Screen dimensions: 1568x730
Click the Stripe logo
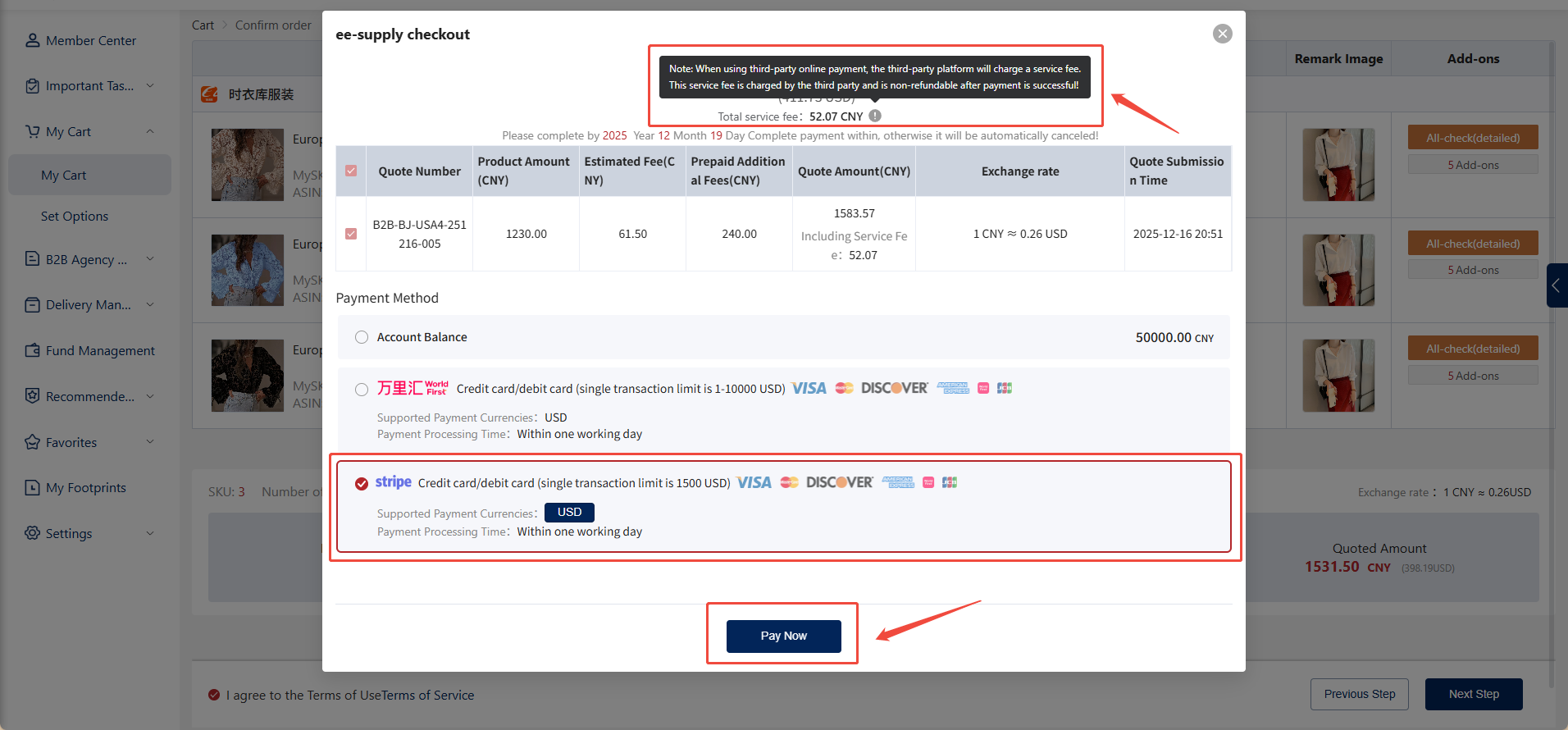pos(394,482)
